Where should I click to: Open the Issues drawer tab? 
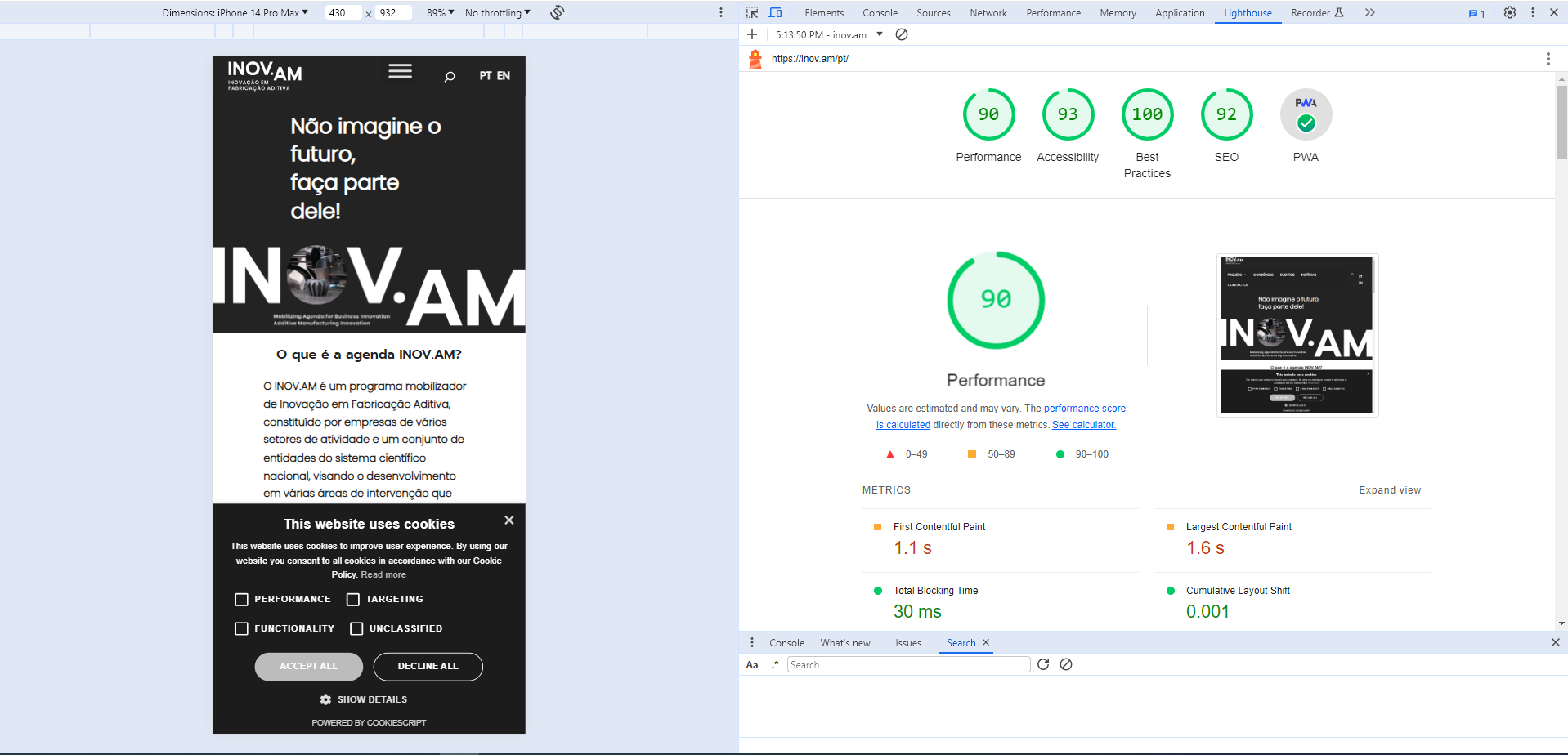[907, 643]
